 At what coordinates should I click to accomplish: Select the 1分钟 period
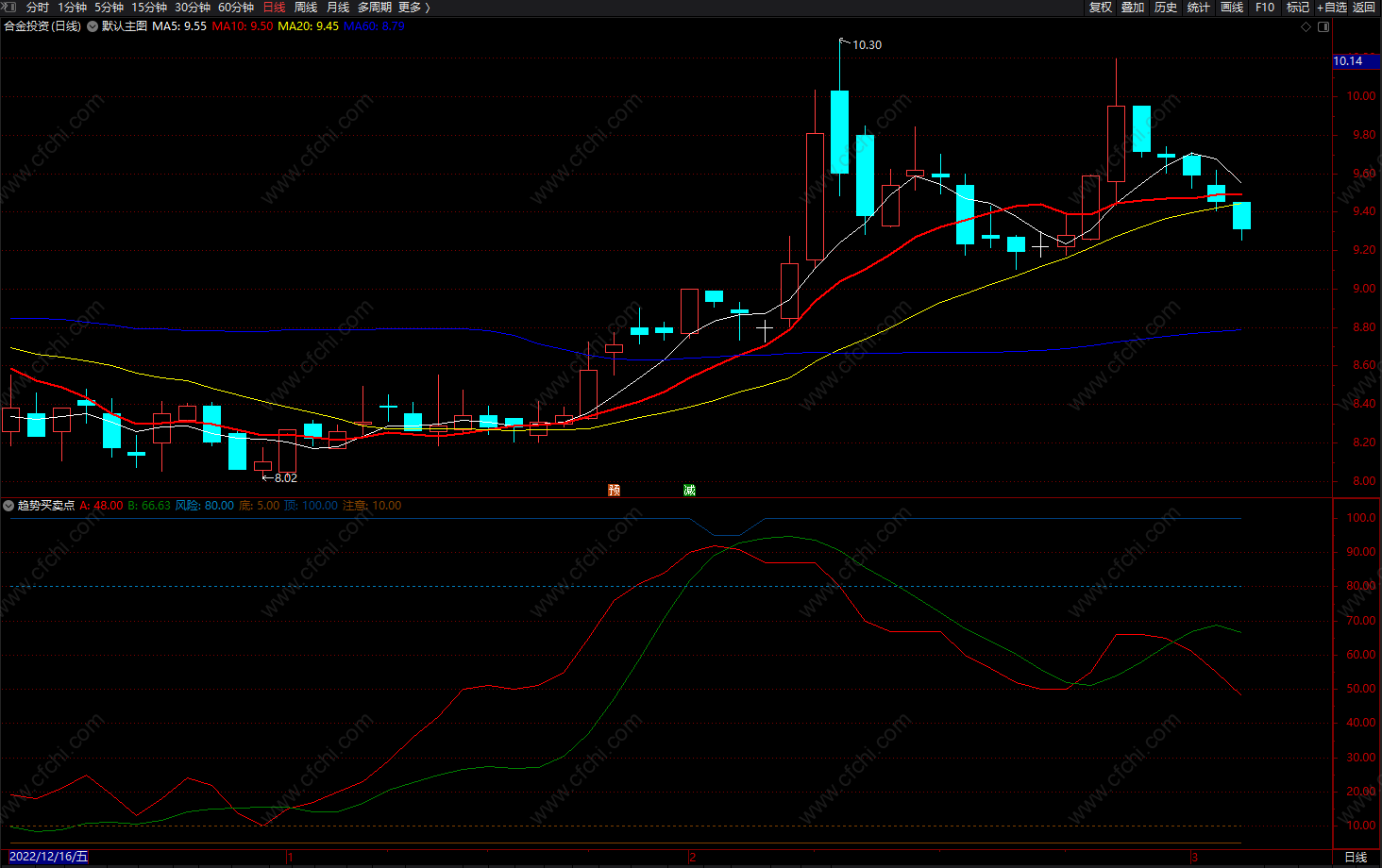pyautogui.click(x=72, y=8)
